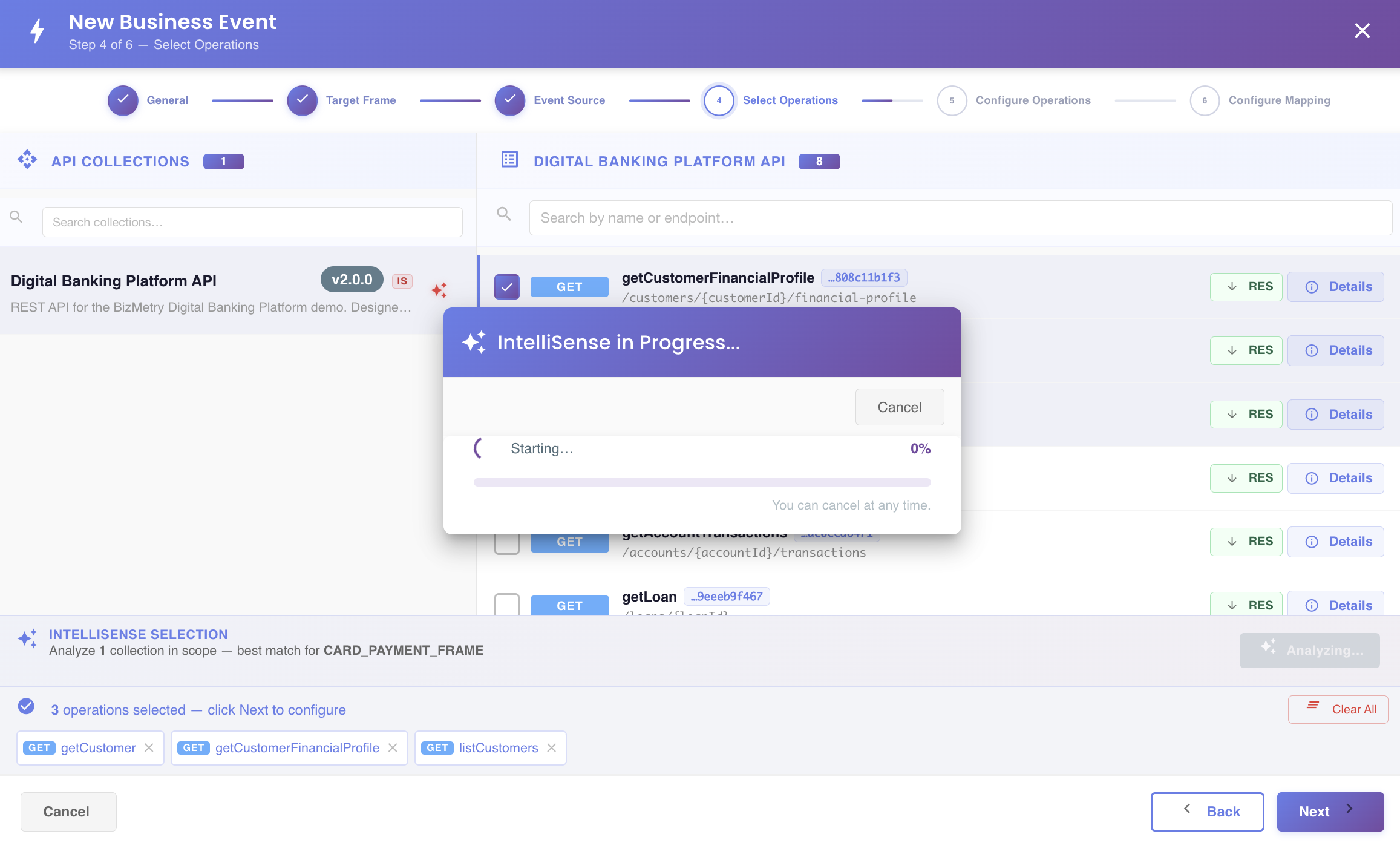The height and width of the screenshot is (843, 1400).
Task: Expand RES for getCustomerFinancialProfile
Action: tap(1246, 287)
